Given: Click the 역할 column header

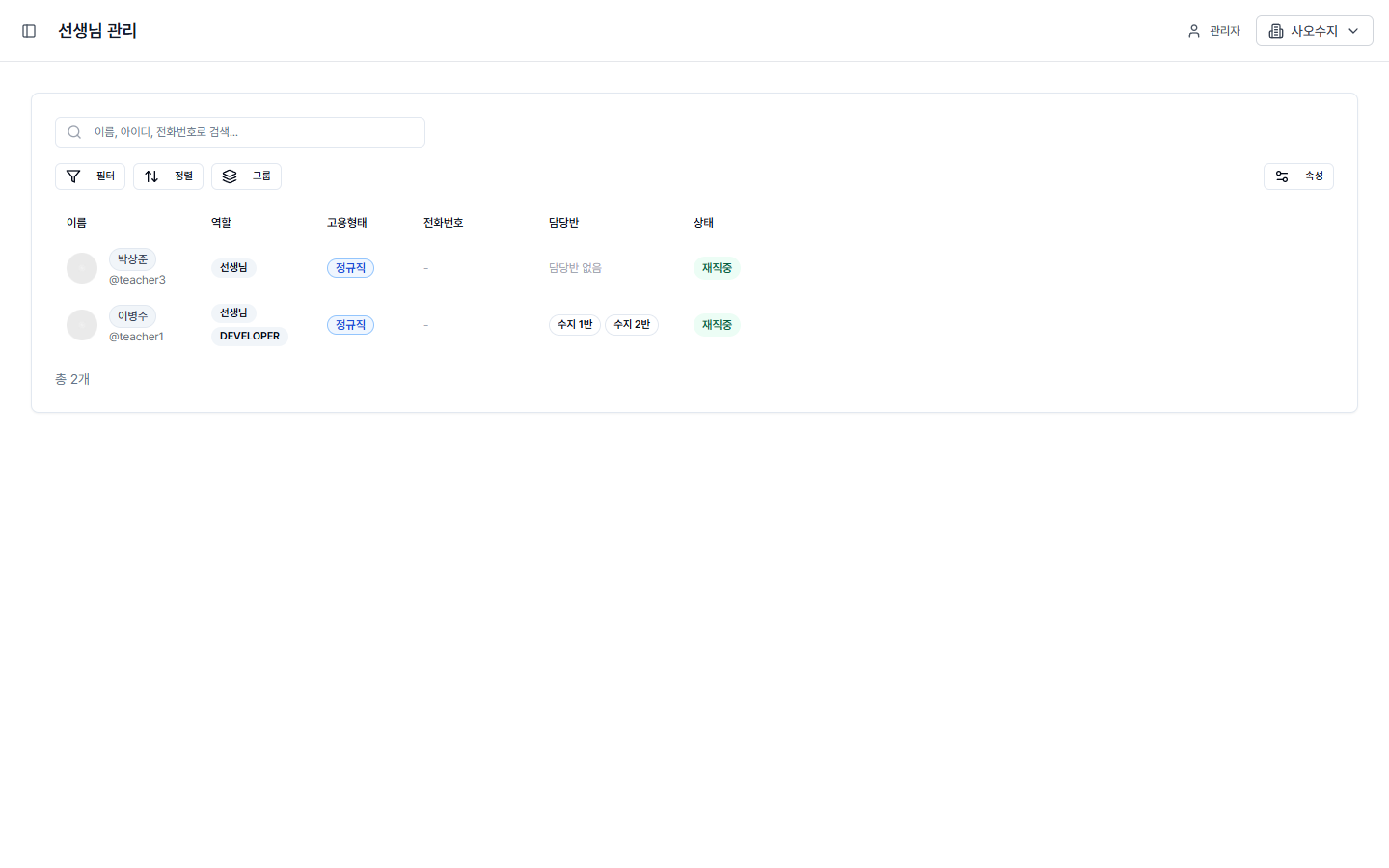Looking at the screenshot, I should pos(221,223).
